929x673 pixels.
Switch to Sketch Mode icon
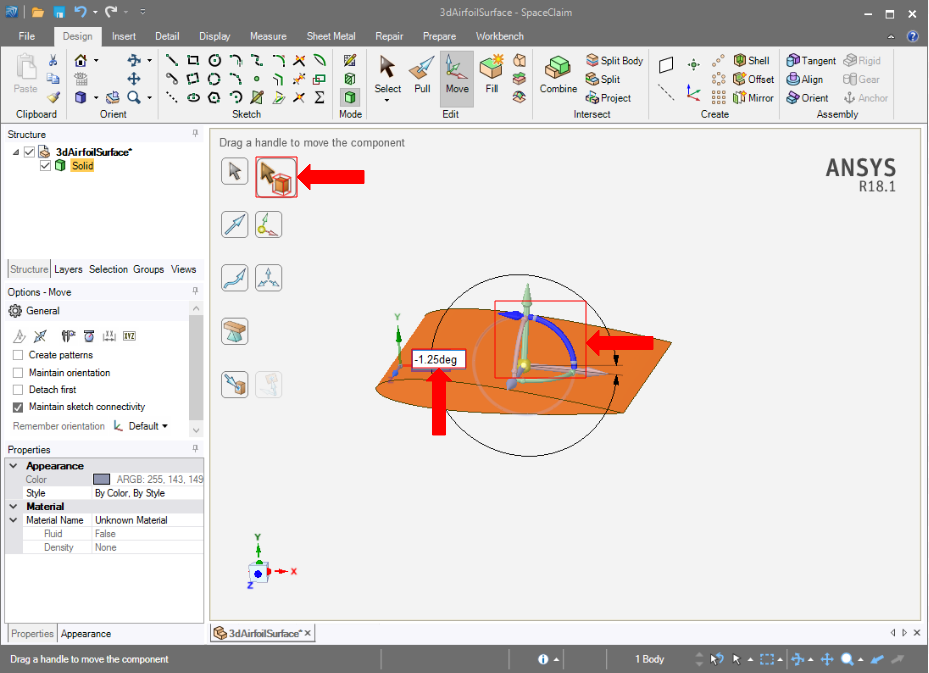coord(350,60)
